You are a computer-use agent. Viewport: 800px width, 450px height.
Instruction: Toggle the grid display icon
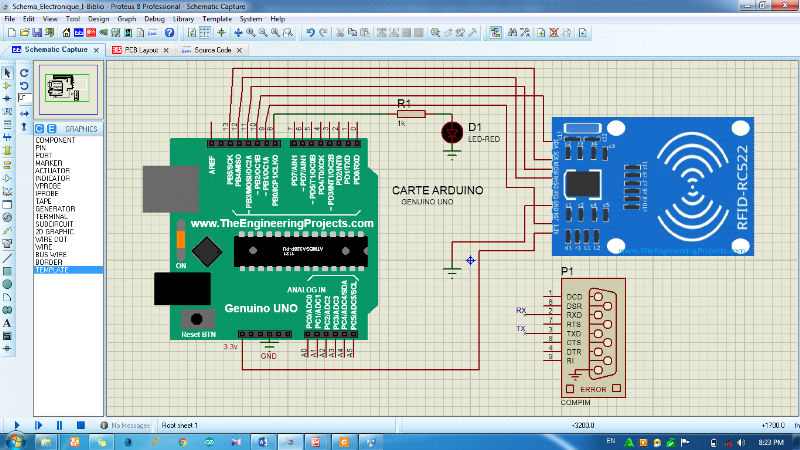coord(207,32)
